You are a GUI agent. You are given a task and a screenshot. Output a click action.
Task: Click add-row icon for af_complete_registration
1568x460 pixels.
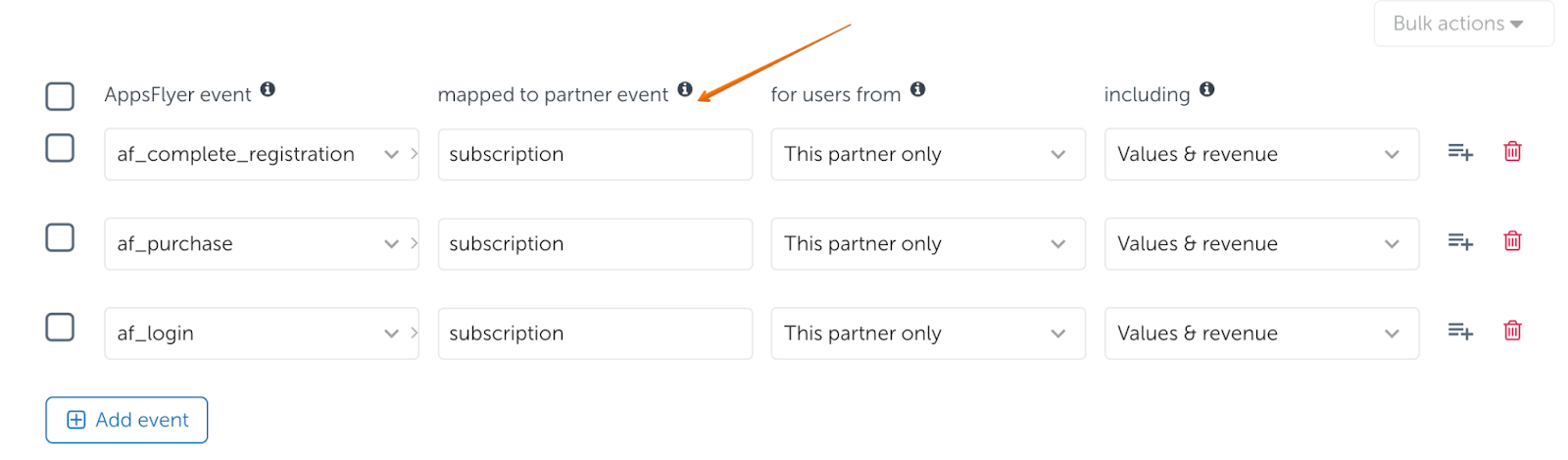click(1460, 152)
